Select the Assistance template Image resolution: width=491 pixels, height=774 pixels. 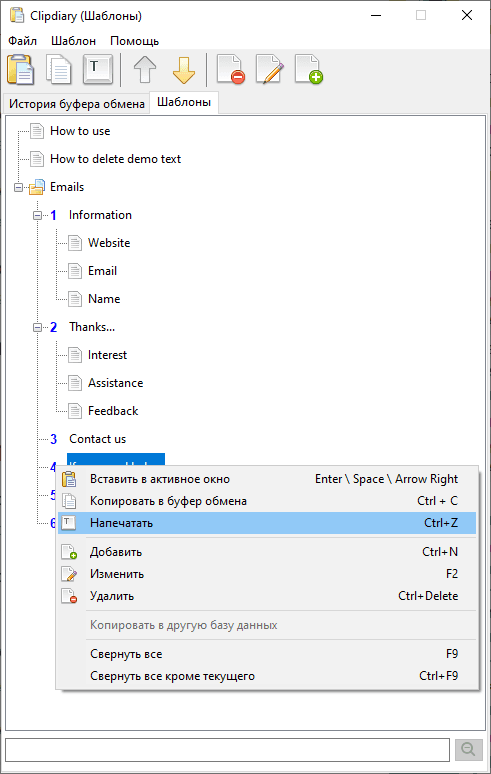pyautogui.click(x=115, y=383)
